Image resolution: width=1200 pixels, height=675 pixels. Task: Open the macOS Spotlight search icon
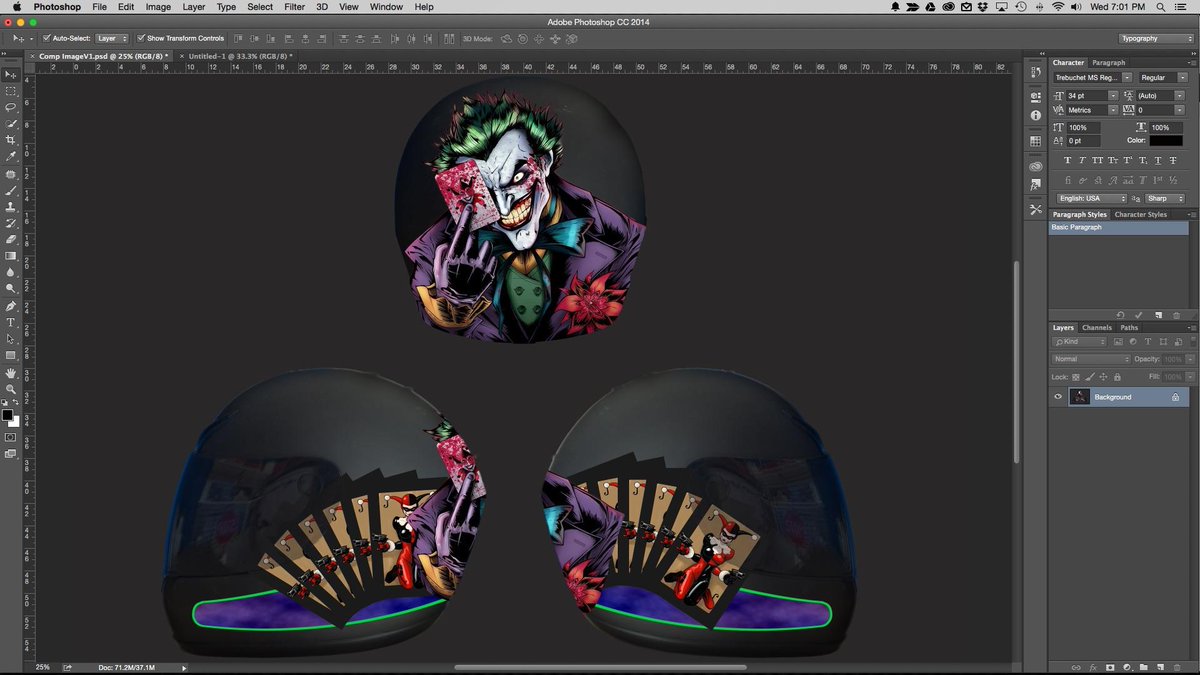point(1161,7)
